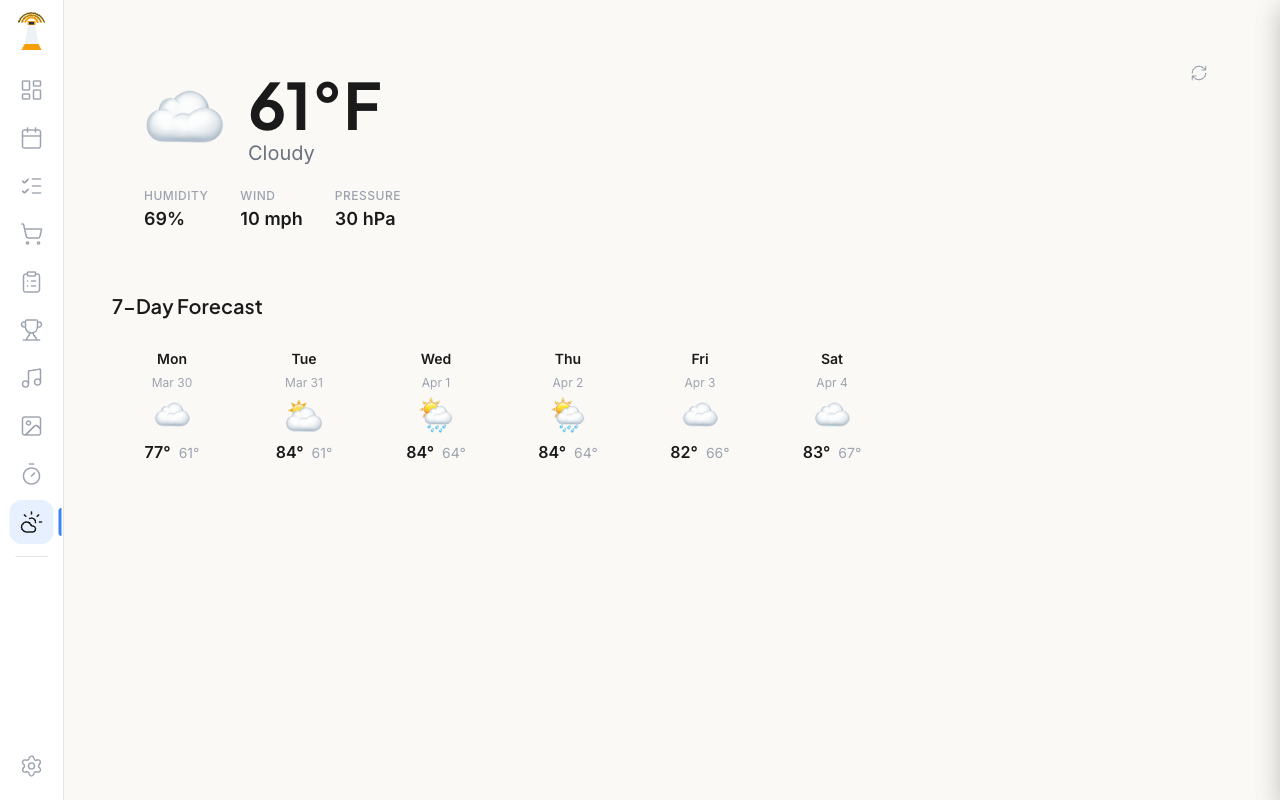
Task: Select Monday Mar 30 forecast
Action: pos(172,405)
